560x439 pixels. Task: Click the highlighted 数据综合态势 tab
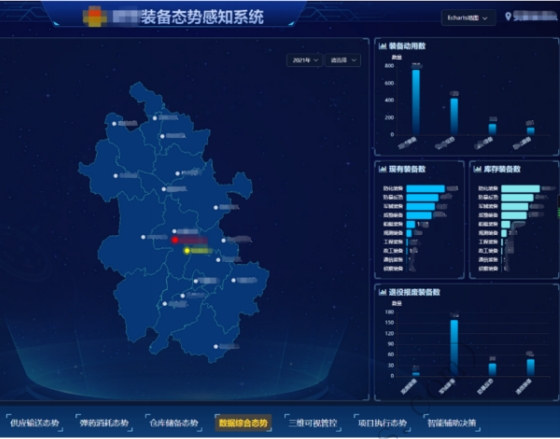click(243, 423)
